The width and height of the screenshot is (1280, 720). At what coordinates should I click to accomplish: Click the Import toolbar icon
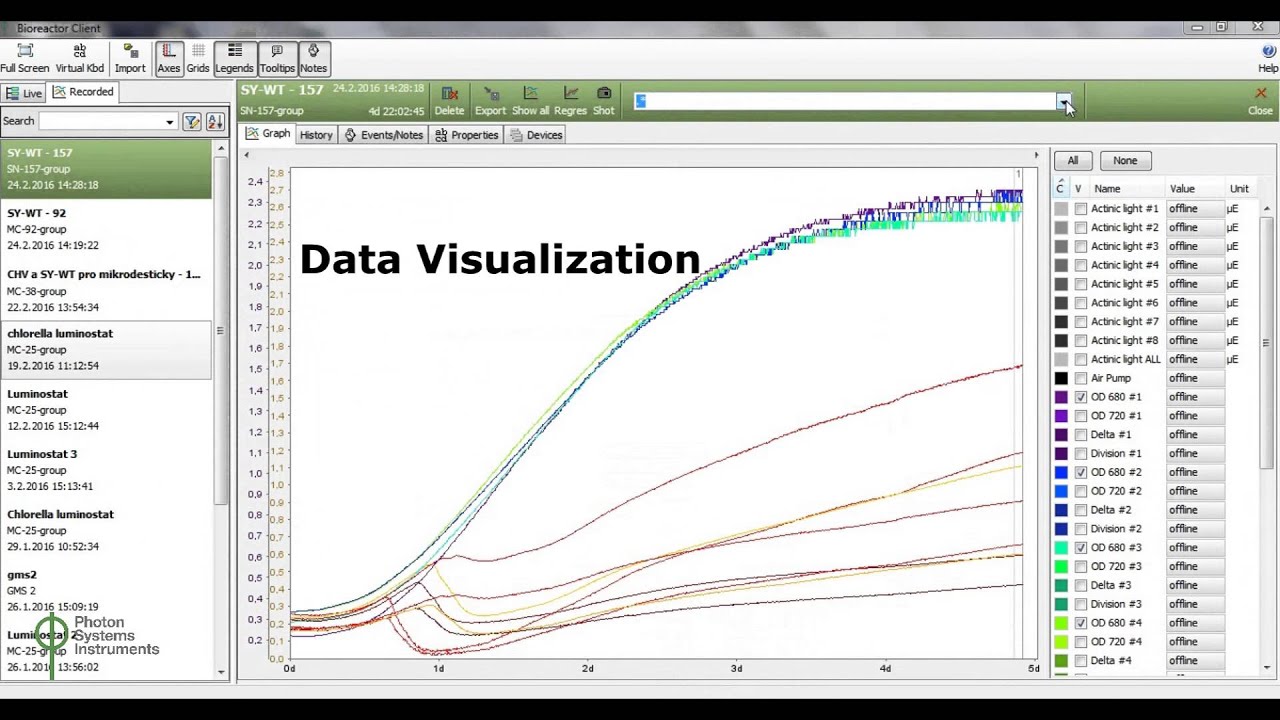130,58
